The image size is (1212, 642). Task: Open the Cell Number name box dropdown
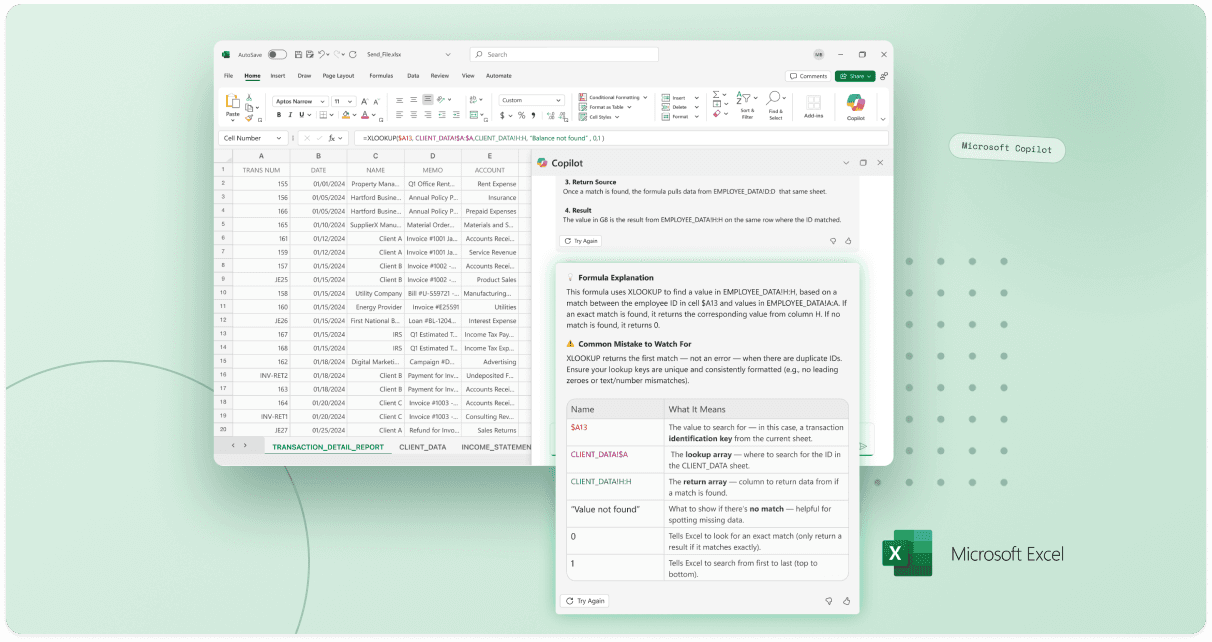(x=279, y=138)
